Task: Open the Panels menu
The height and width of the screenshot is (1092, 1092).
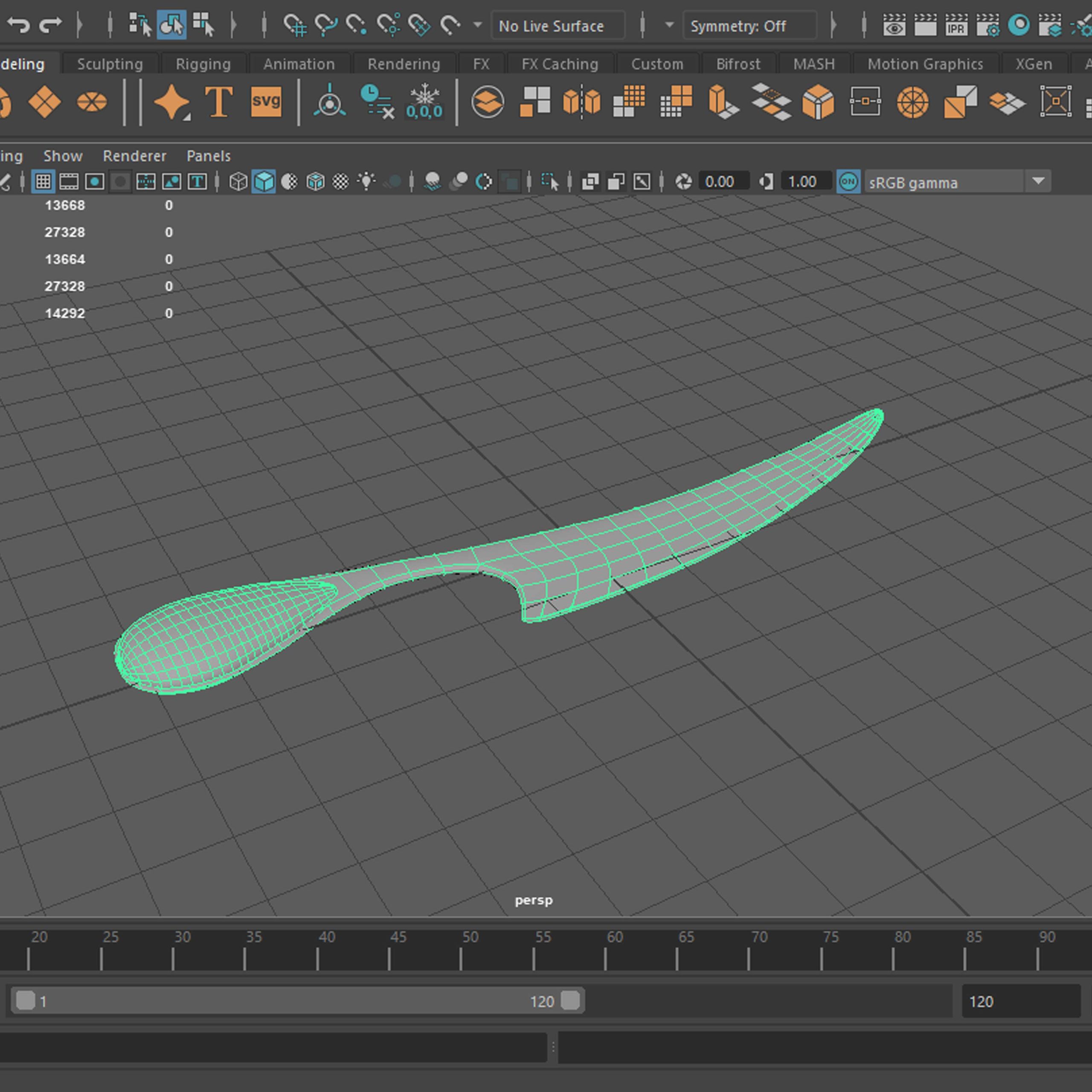Action: coord(209,156)
